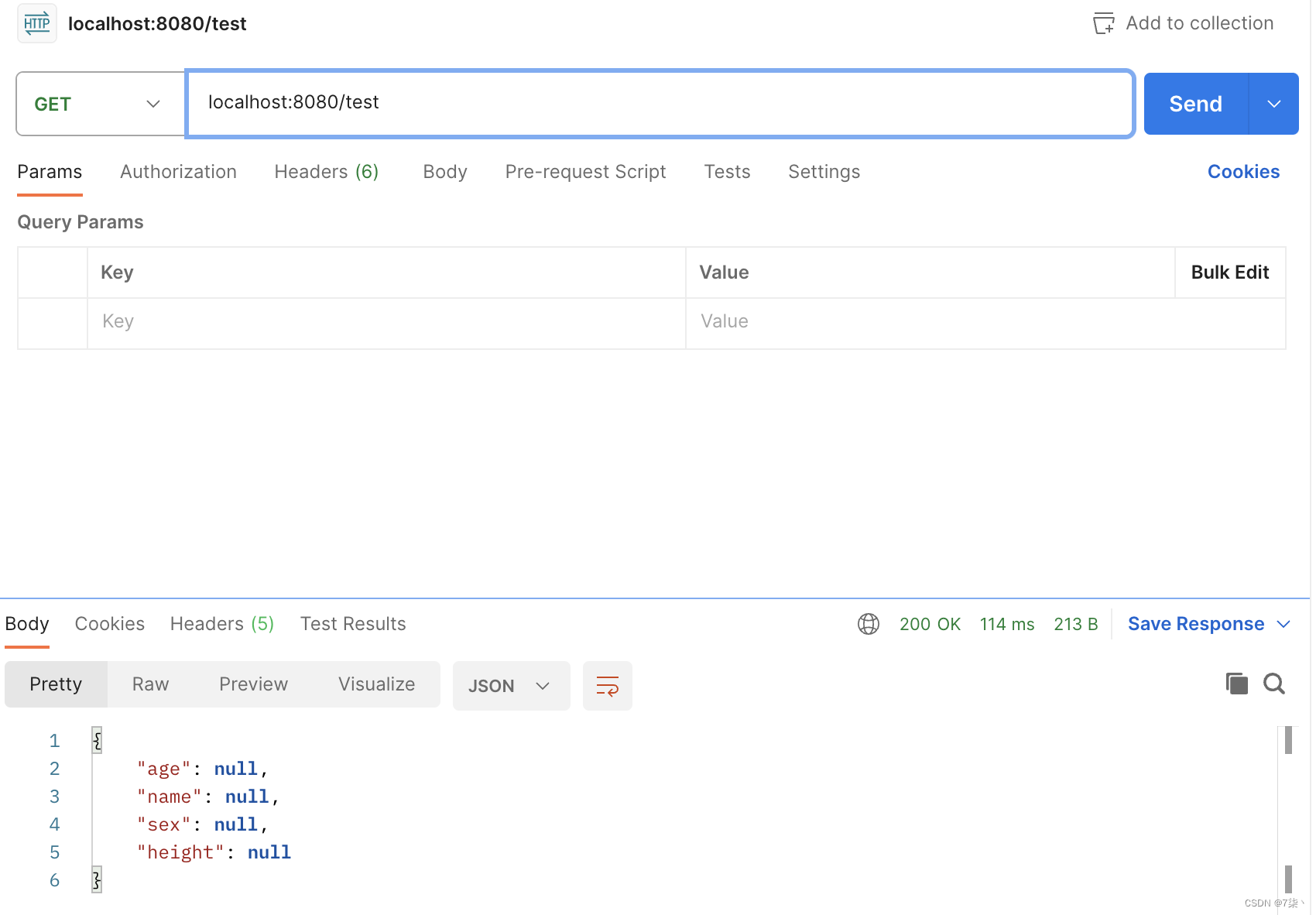The width and height of the screenshot is (1316, 915).
Task: Open search in response with magnifier icon
Action: 1274,684
